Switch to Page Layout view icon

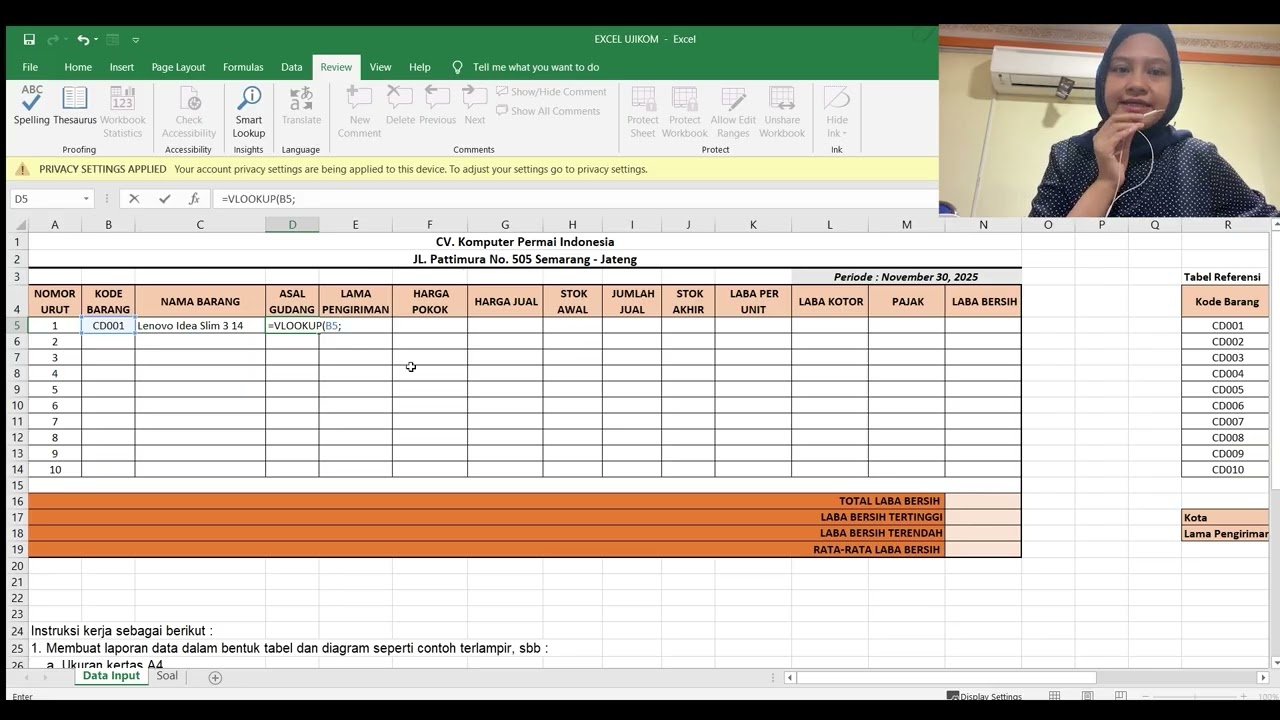(x=1088, y=696)
